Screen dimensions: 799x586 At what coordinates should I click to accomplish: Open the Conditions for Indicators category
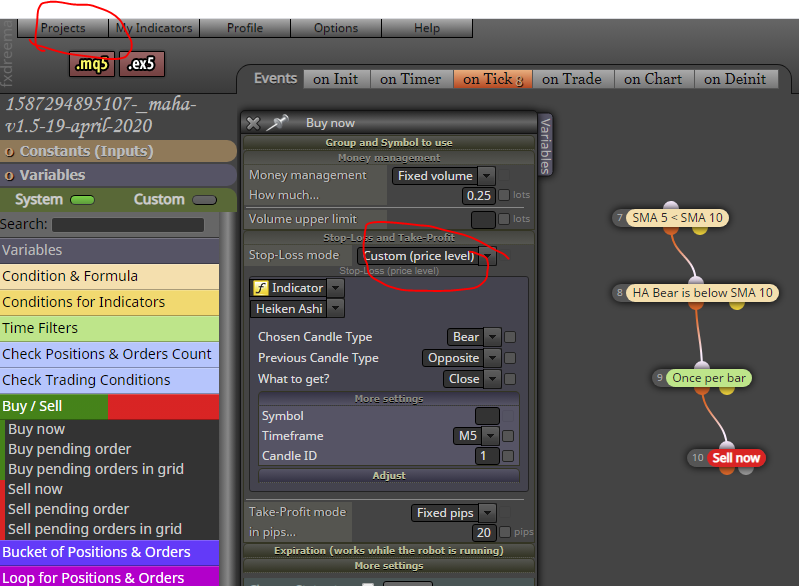110,302
